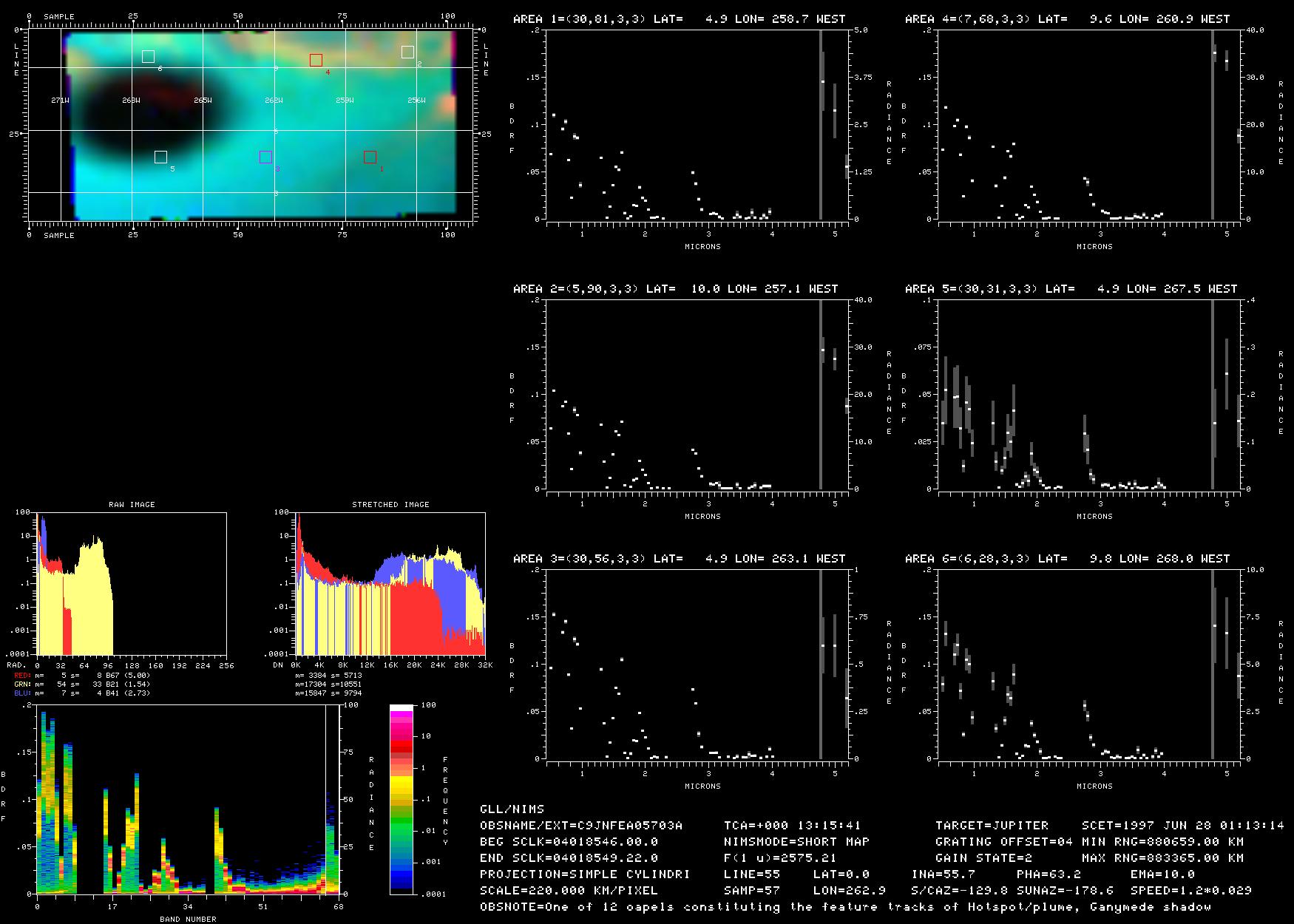The image size is (1294, 924).
Task: Select the white Area 6 marker box
Action: pos(148,56)
